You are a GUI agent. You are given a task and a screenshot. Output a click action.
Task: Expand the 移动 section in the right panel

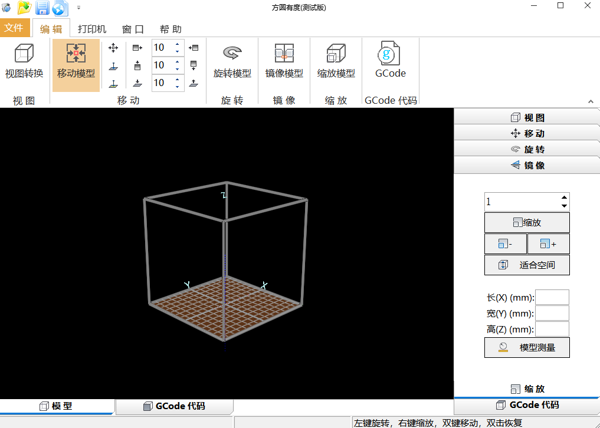(x=527, y=134)
